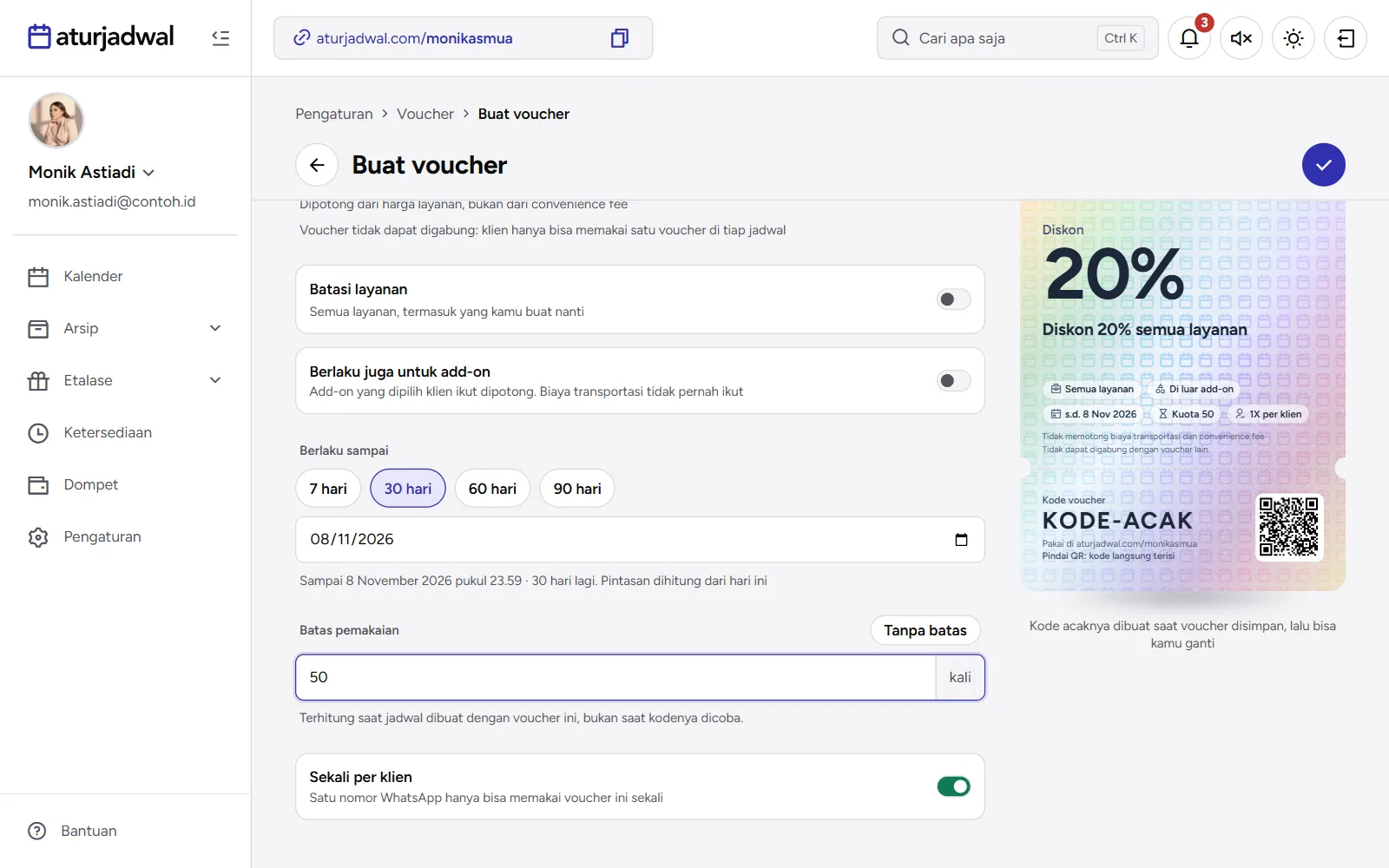The height and width of the screenshot is (868, 1389).
Task: Go back using the arrow button
Action: pyautogui.click(x=317, y=165)
